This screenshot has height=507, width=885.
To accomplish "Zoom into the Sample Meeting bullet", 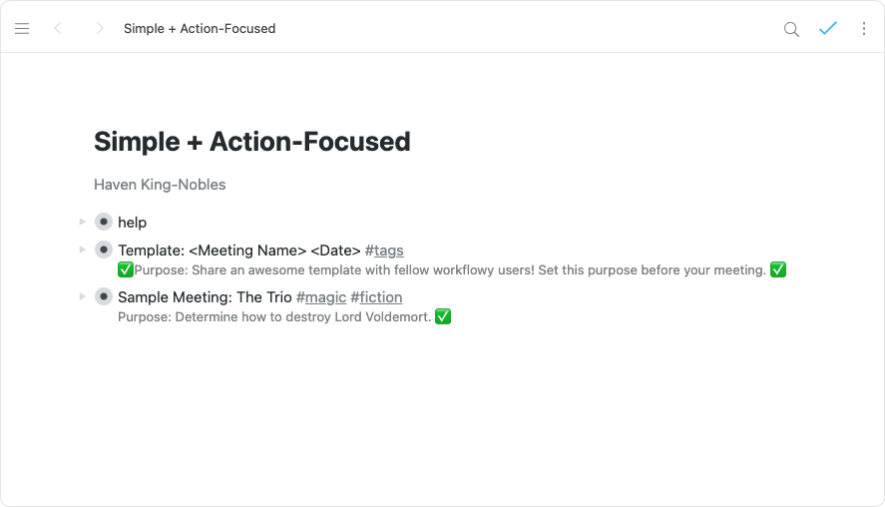I will click(103, 297).
